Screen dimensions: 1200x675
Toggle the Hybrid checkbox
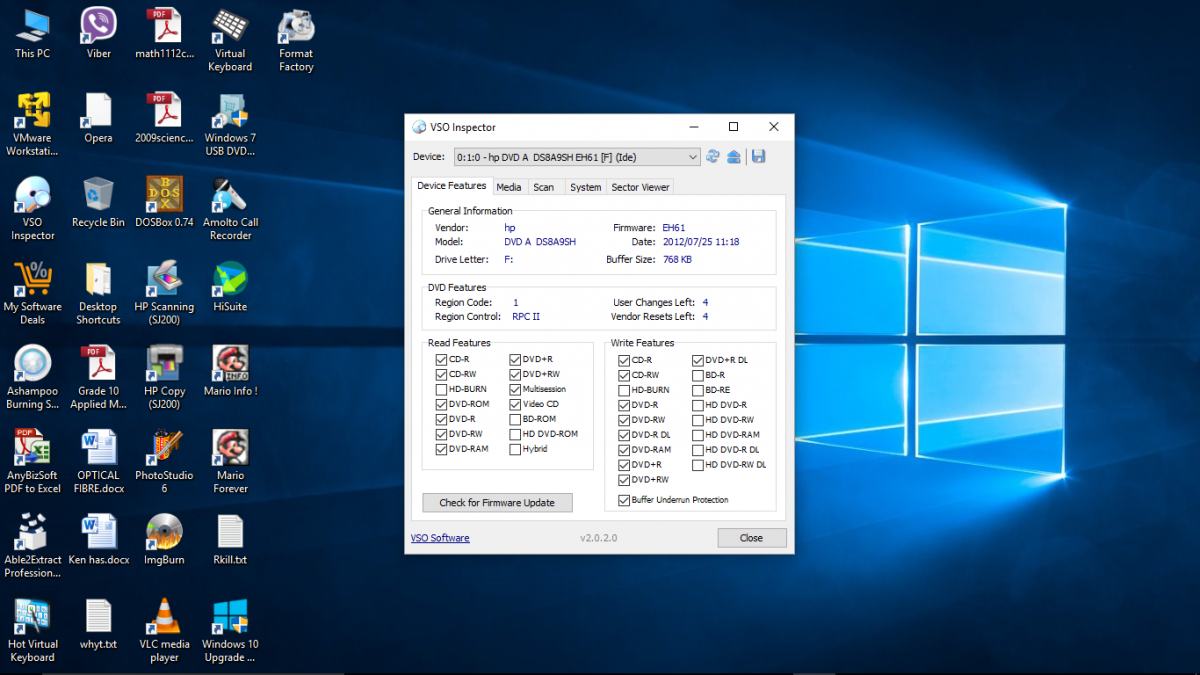pos(515,449)
